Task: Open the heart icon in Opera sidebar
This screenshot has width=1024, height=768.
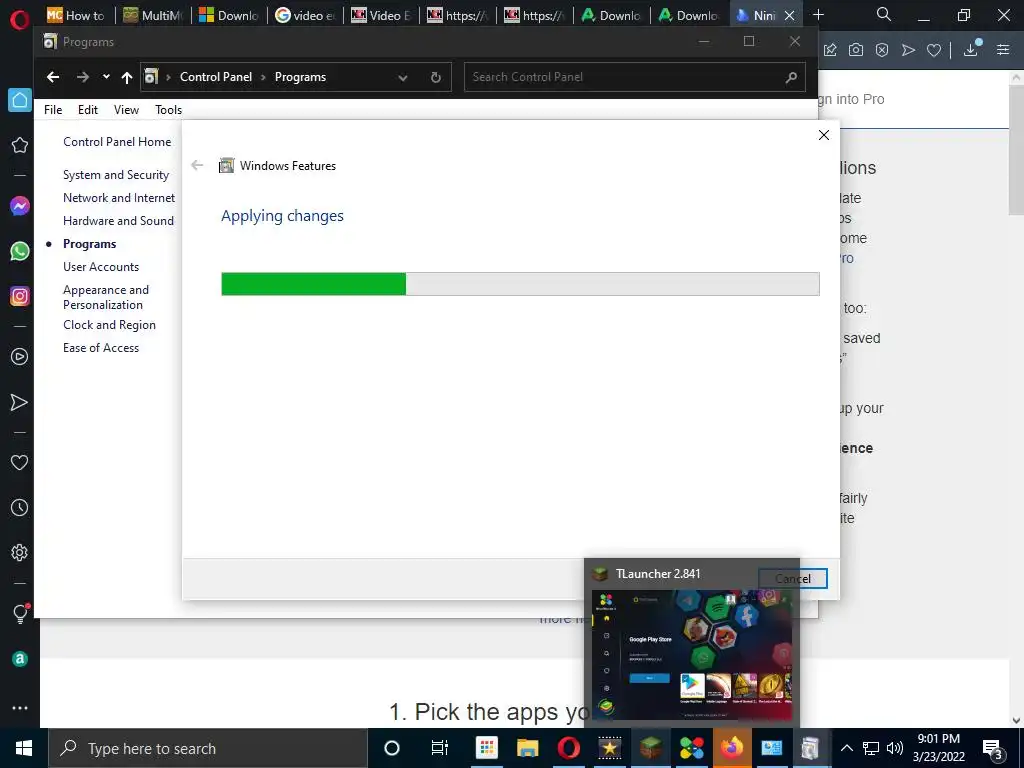Action: point(20,462)
